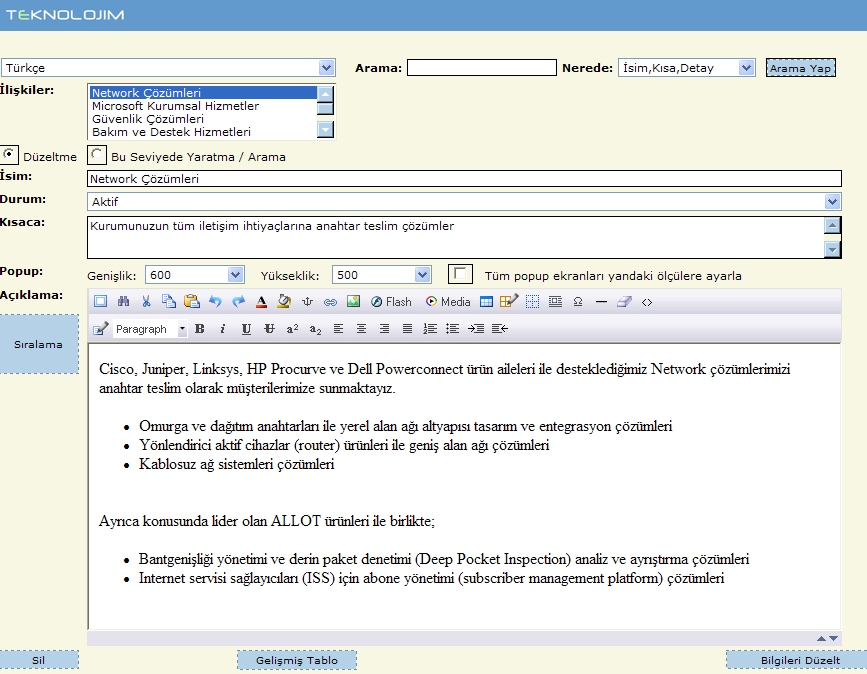867x674 pixels.
Task: Open the font color picker
Action: [x=262, y=301]
